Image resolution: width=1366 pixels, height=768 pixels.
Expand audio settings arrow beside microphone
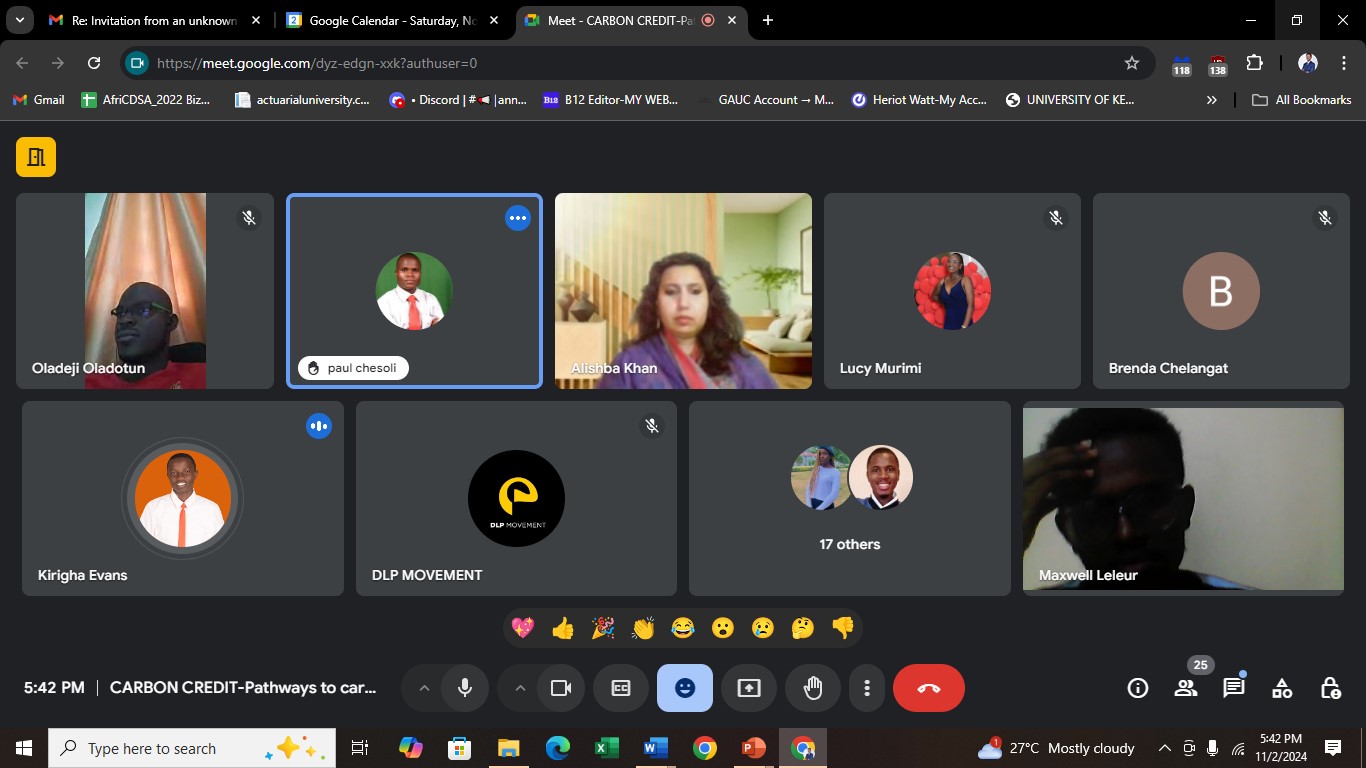(424, 688)
